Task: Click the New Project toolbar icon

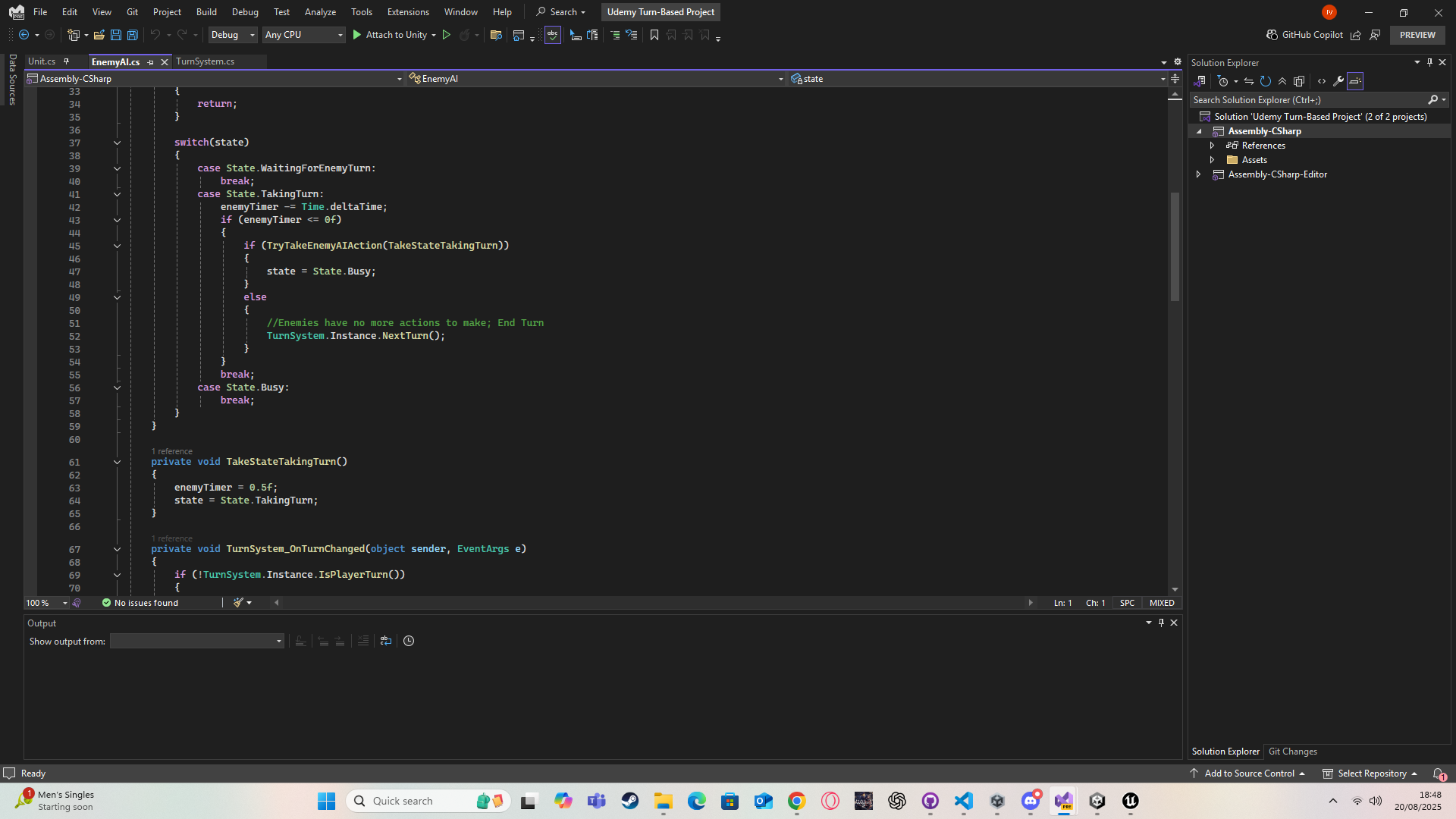Action: [74, 35]
